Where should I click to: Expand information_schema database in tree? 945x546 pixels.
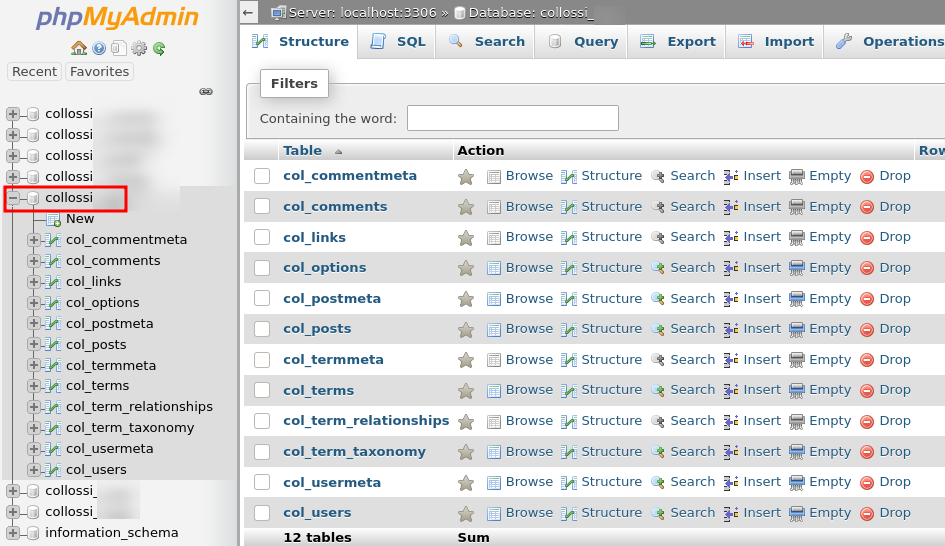13,533
